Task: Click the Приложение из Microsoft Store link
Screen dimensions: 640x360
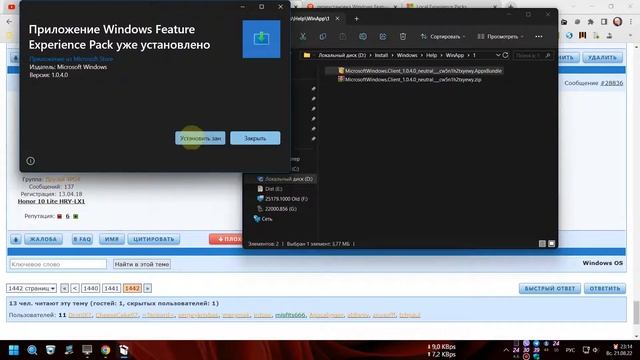Action: (71, 59)
